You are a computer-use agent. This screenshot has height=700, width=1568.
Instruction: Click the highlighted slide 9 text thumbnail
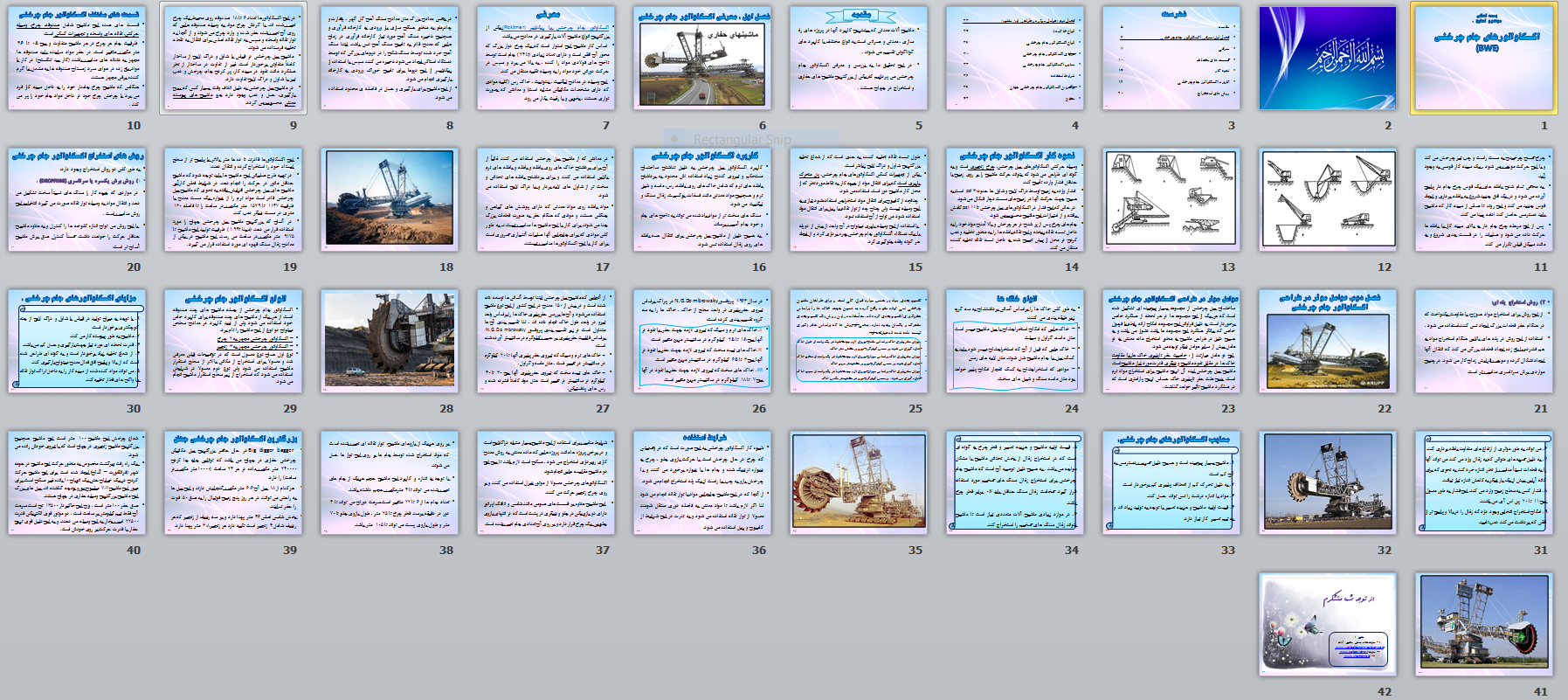point(233,59)
